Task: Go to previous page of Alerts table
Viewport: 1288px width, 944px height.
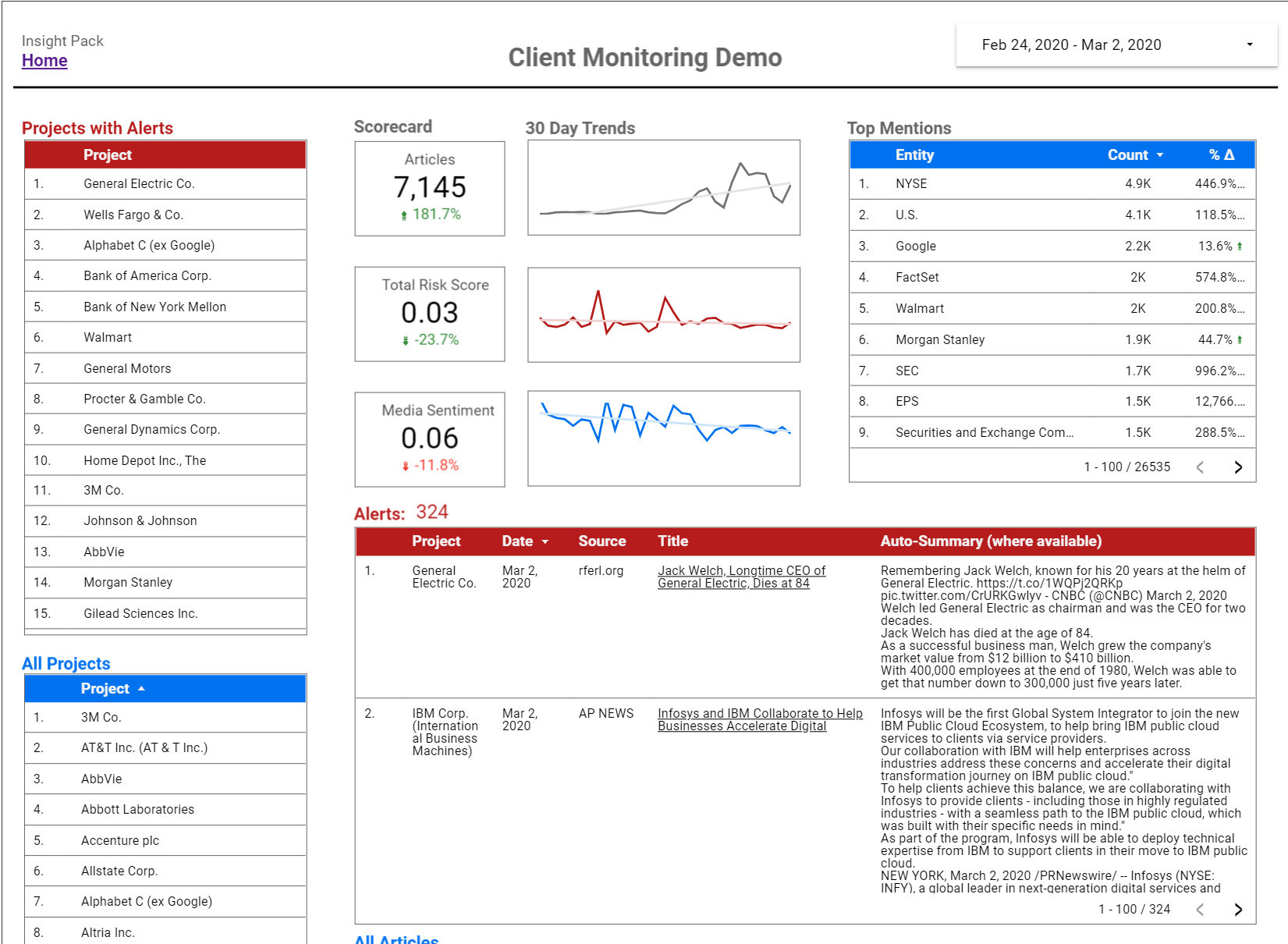Action: click(x=1200, y=910)
